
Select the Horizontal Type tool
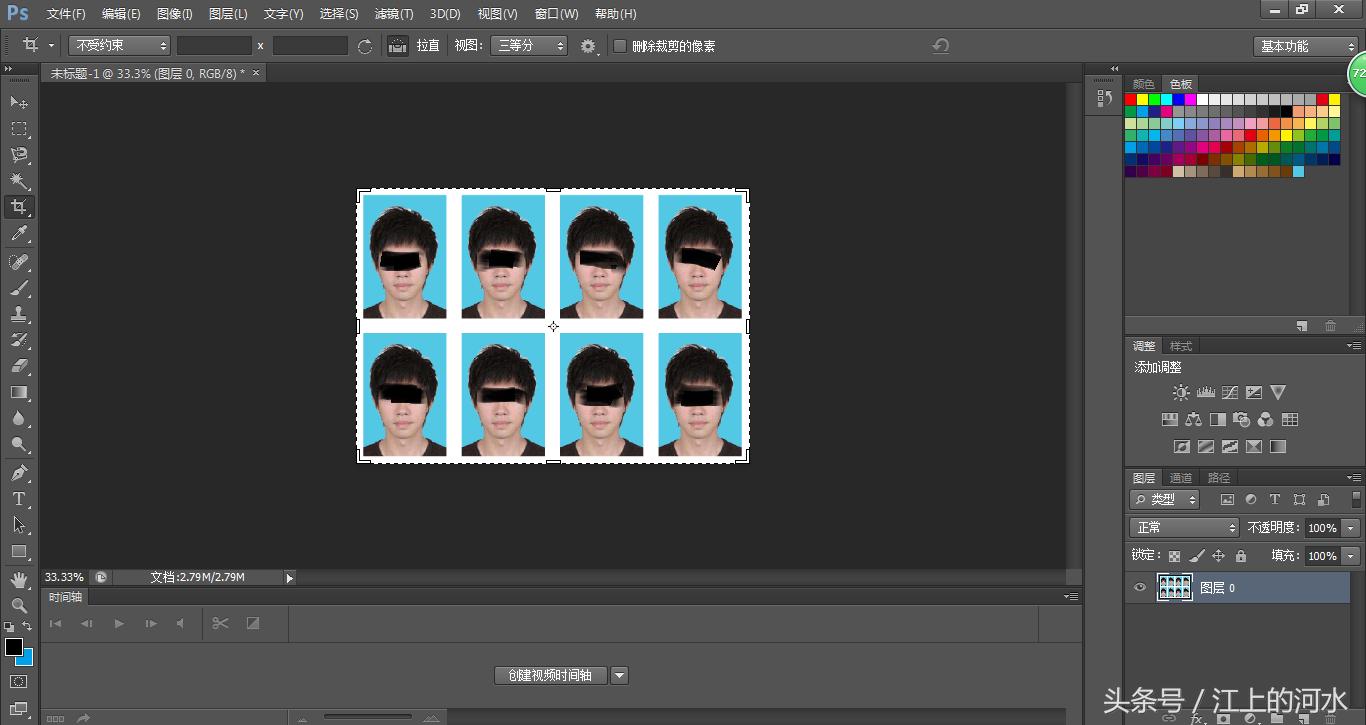coord(19,499)
